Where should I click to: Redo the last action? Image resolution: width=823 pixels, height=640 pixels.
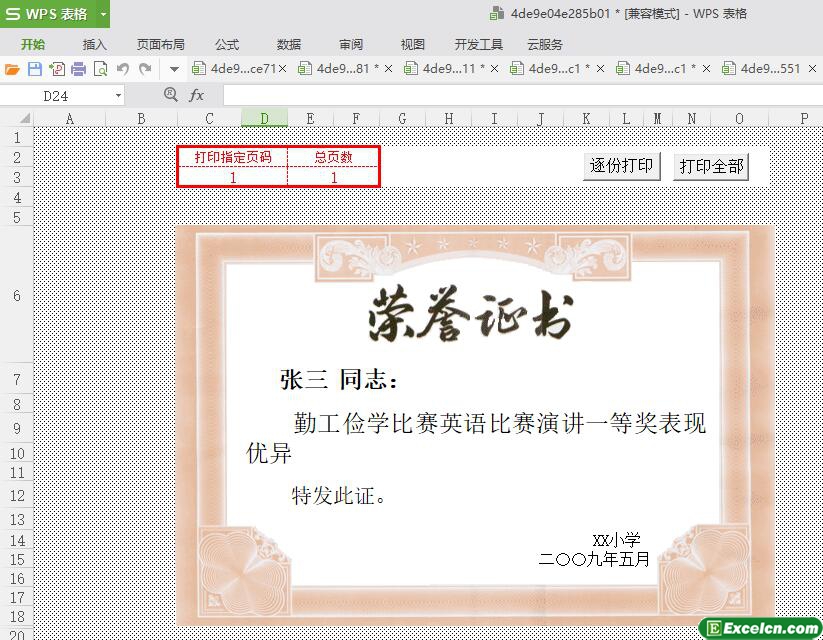(145, 69)
